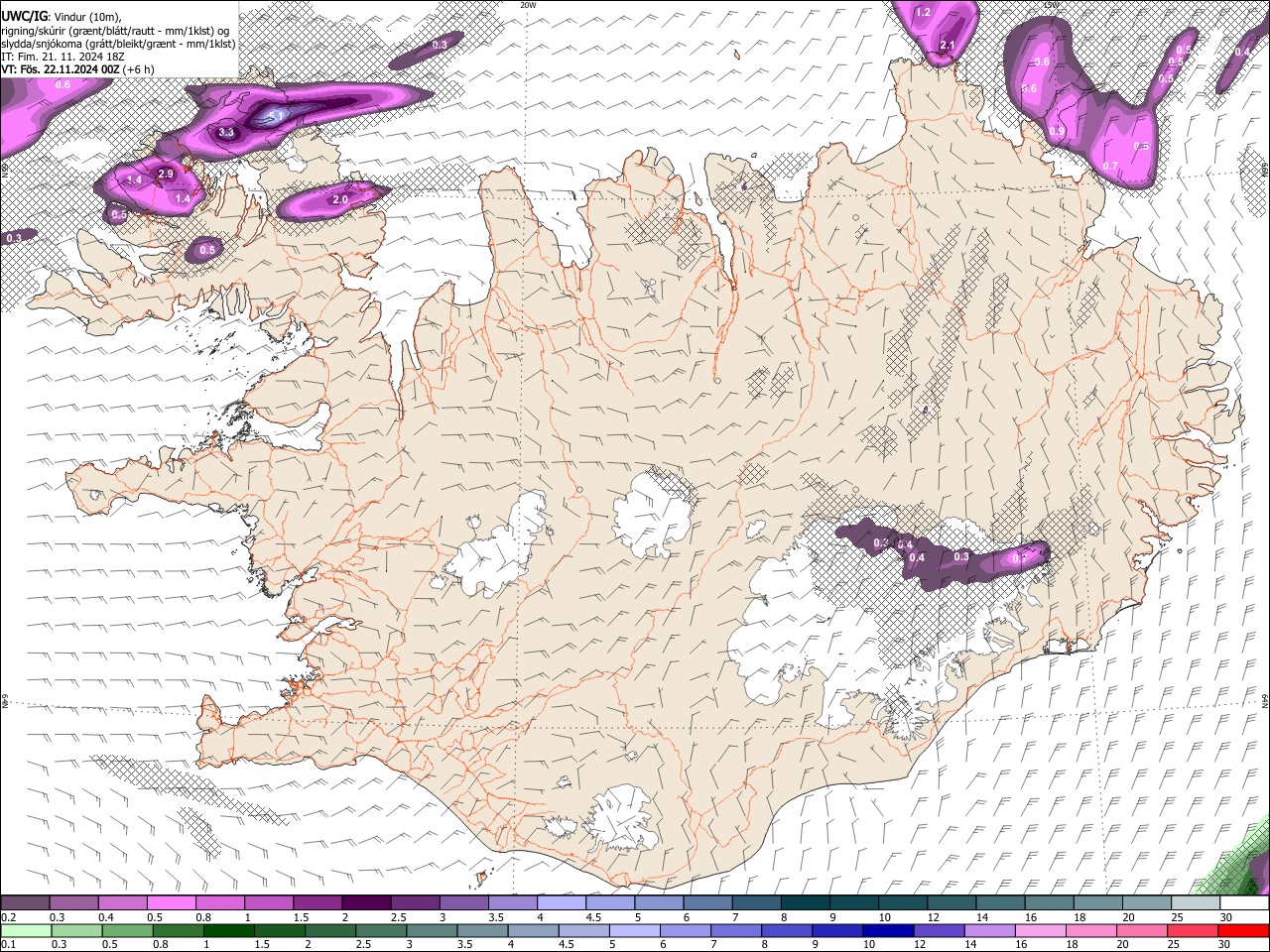Pick upper legend swatch labeled 0.5
The image size is (1270, 952).
coord(171,903)
